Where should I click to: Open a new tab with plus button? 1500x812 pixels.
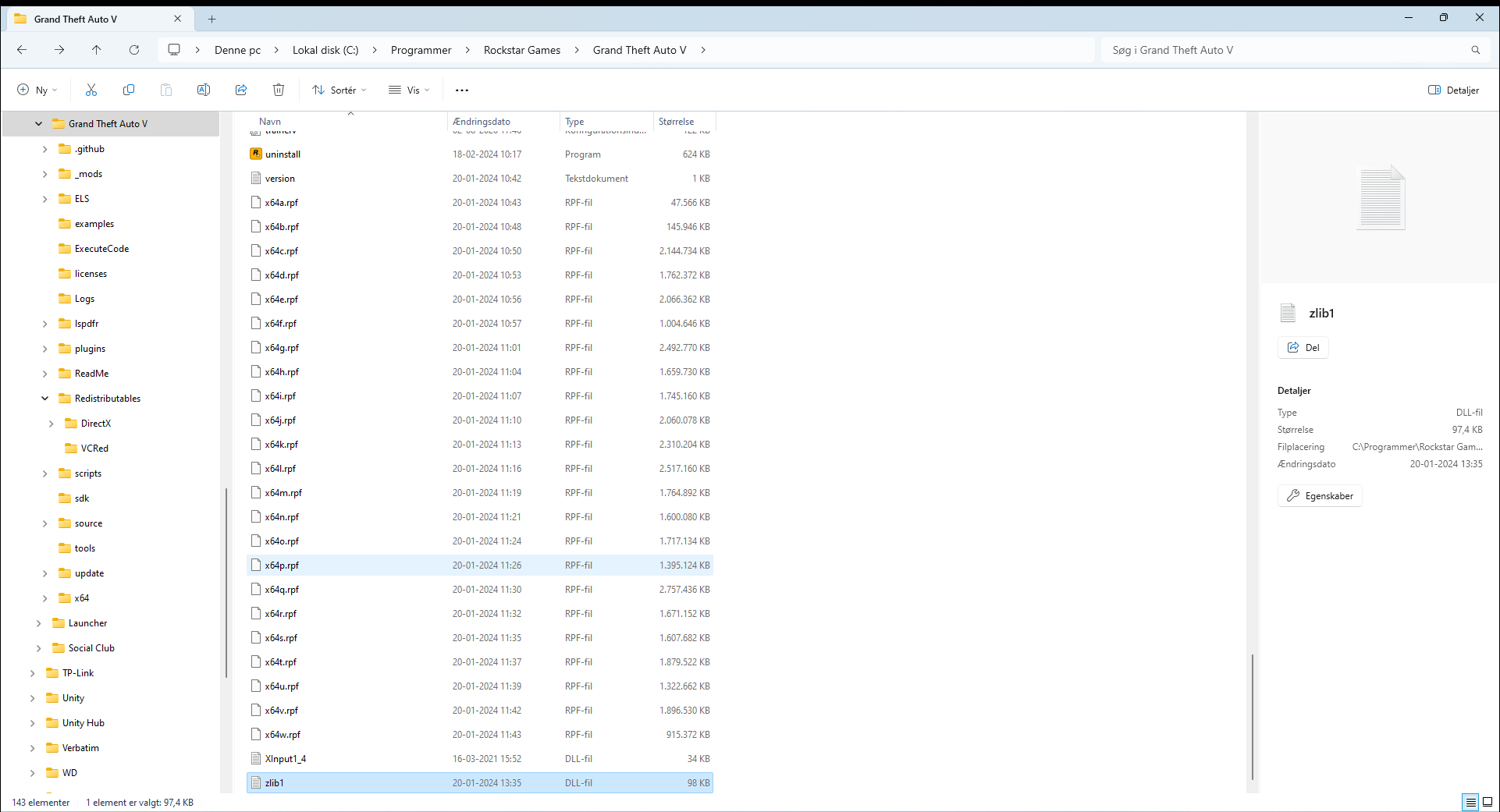coord(212,19)
